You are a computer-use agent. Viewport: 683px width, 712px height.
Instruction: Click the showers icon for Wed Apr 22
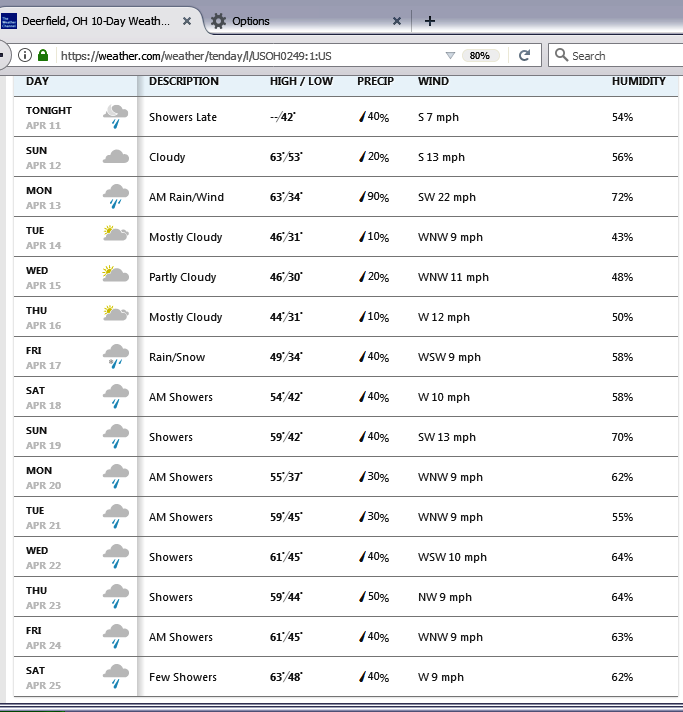pyautogui.click(x=115, y=556)
